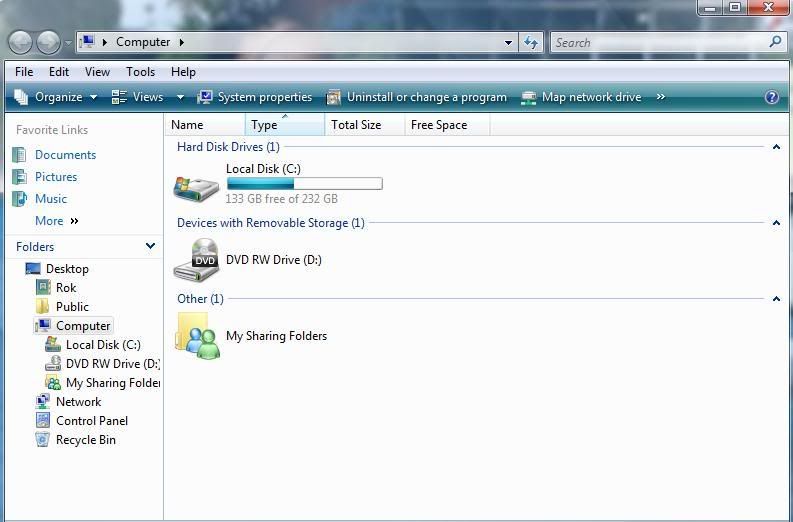Sort by the Total Size column
This screenshot has height=522, width=793.
tap(365, 124)
